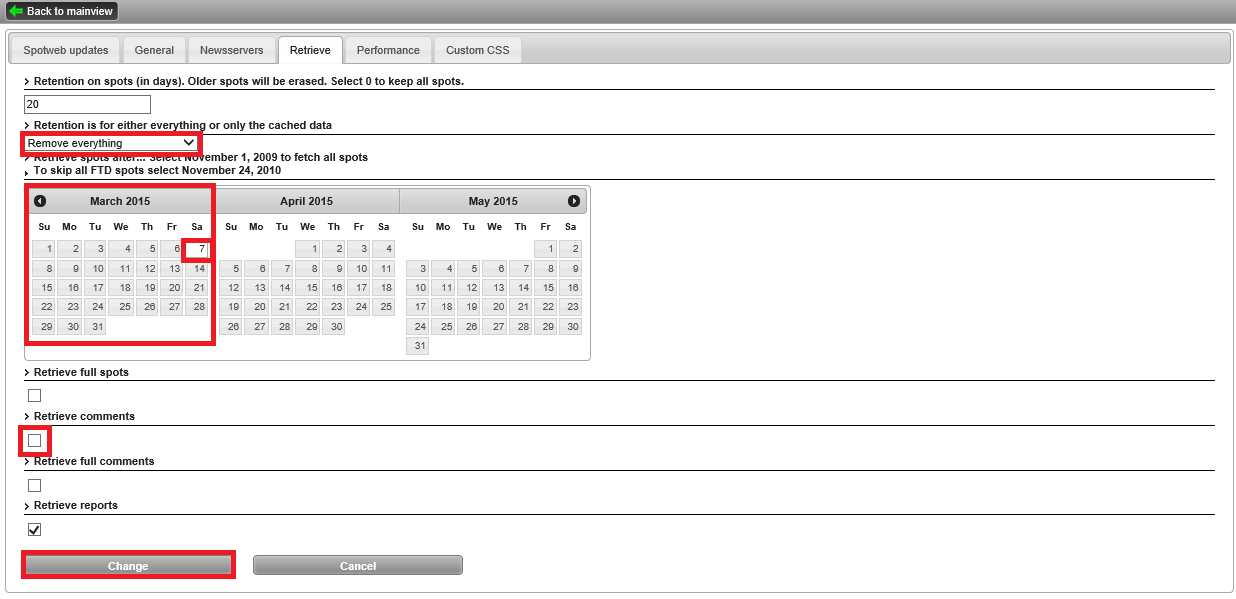This screenshot has height=599, width=1236.
Task: Go to the Performance tab
Action: click(x=388, y=50)
